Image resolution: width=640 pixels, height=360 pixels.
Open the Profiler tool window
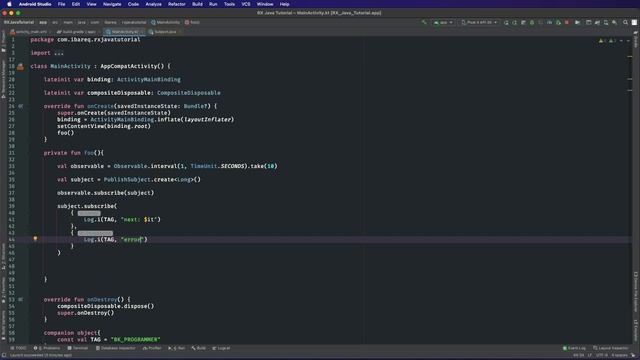click(x=152, y=348)
